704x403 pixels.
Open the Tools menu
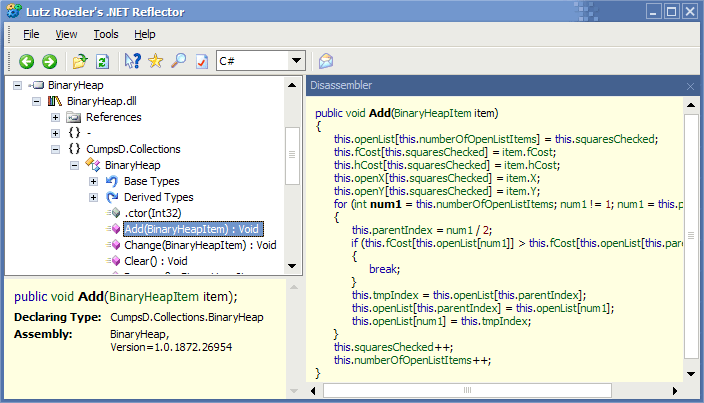click(106, 34)
